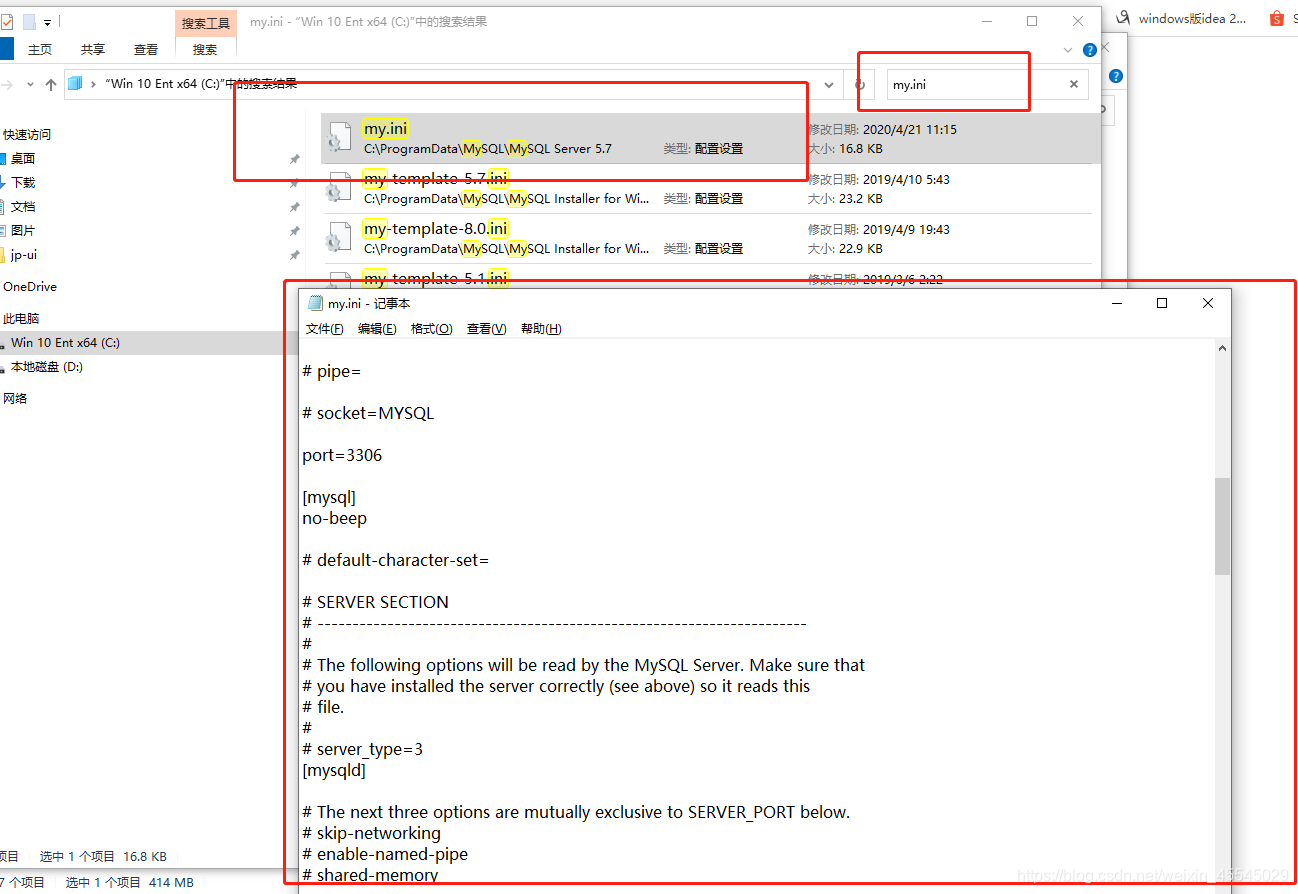The width and height of the screenshot is (1298, 894).
Task: Open the jp-ui folder in the navigation pane
Action: (x=24, y=254)
